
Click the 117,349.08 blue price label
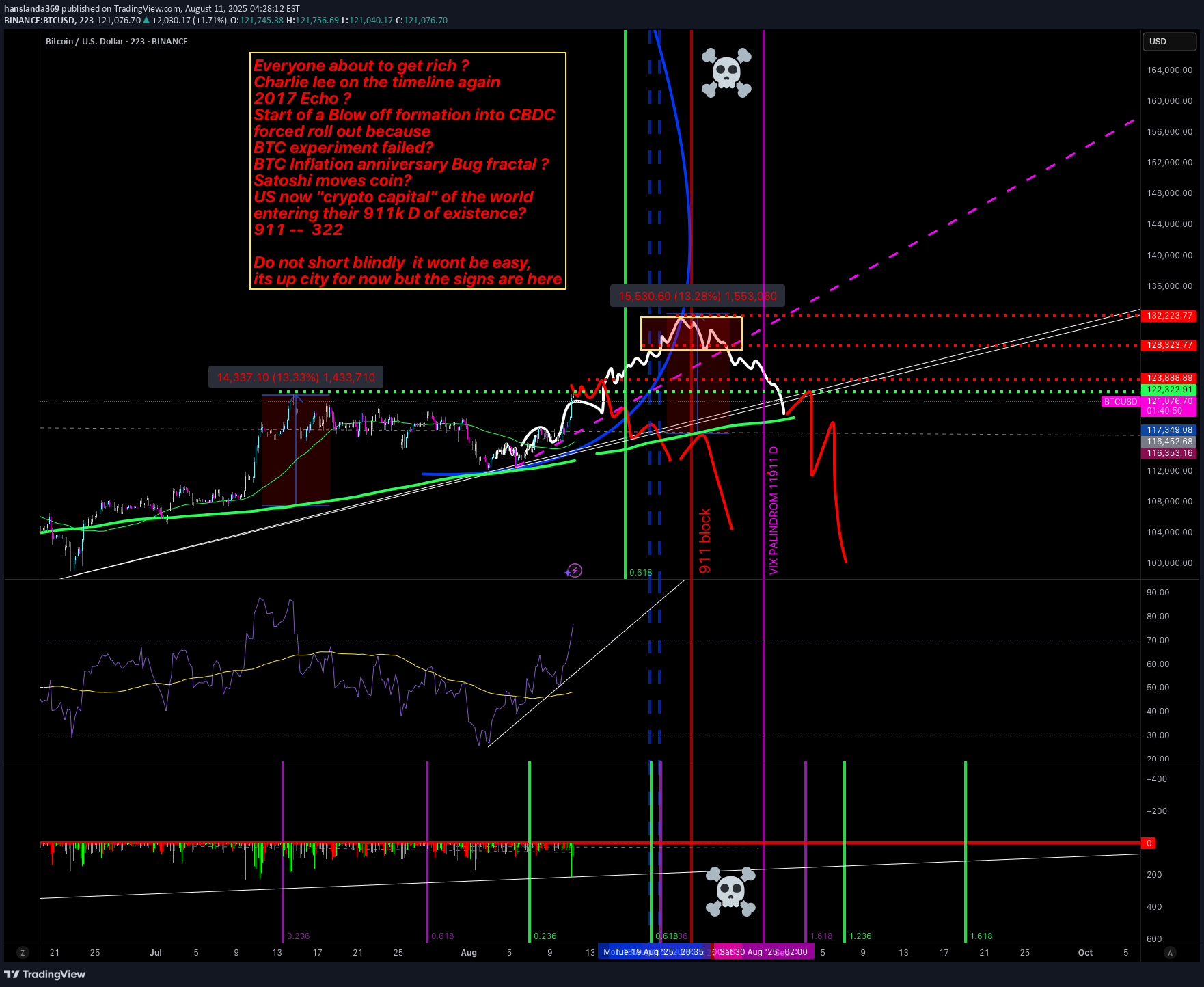[x=1169, y=430]
